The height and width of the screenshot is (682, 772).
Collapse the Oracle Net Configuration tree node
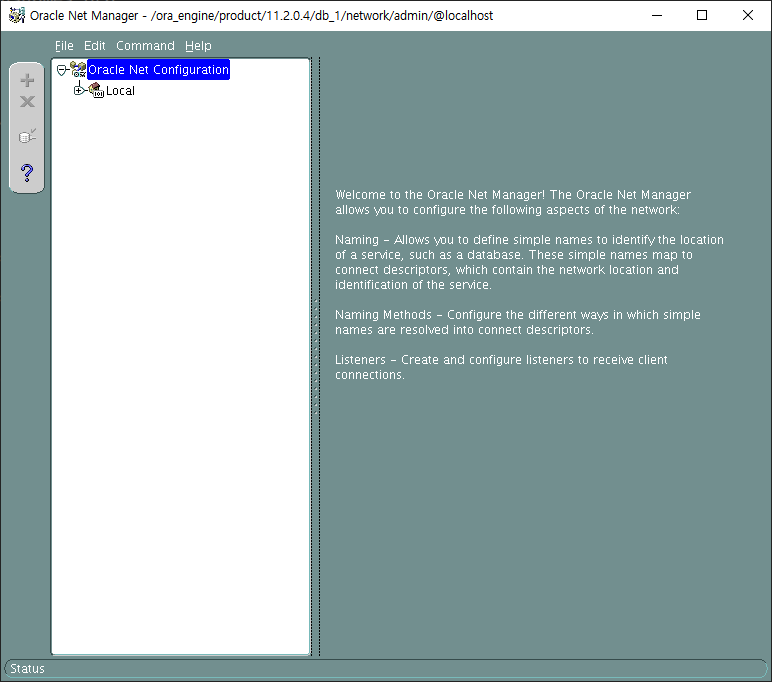pos(62,70)
